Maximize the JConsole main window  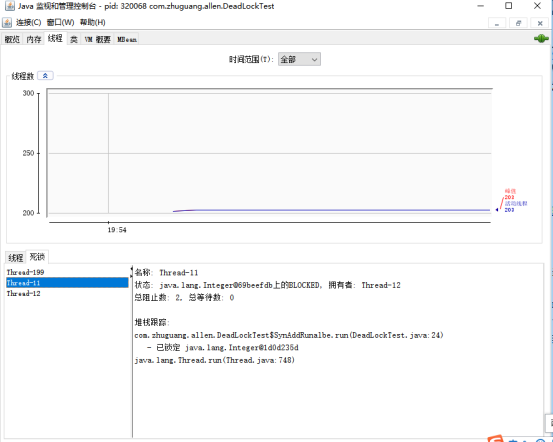tap(509, 6)
